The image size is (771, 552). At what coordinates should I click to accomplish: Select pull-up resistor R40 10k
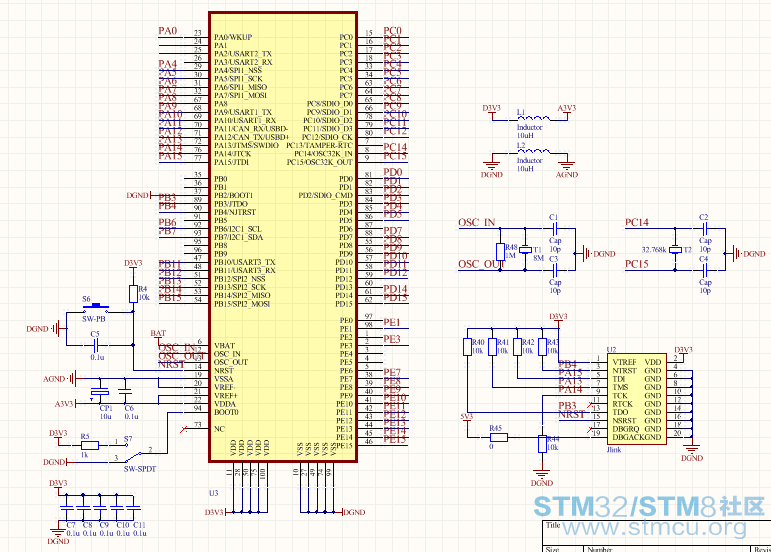[x=467, y=347]
